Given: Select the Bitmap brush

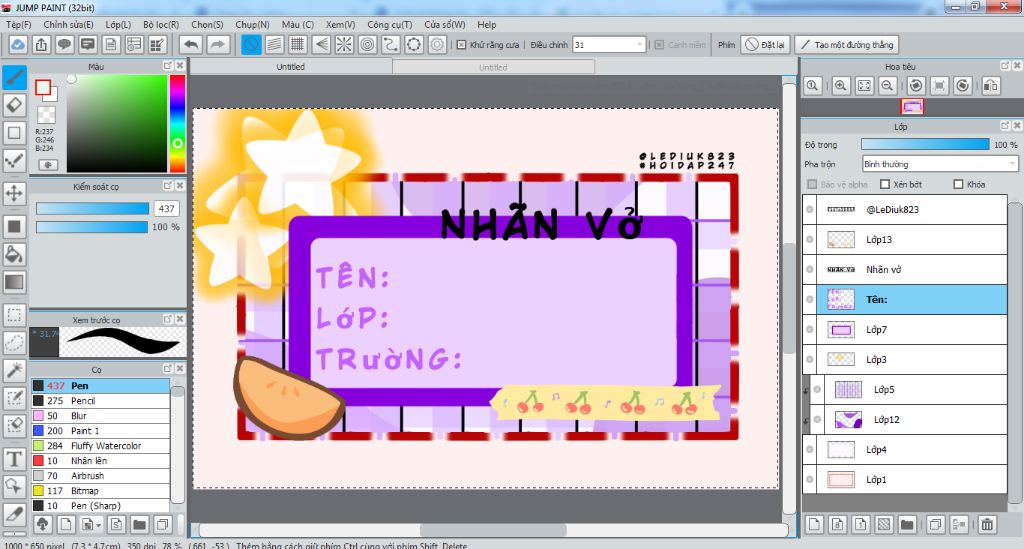Looking at the screenshot, I should point(101,491).
